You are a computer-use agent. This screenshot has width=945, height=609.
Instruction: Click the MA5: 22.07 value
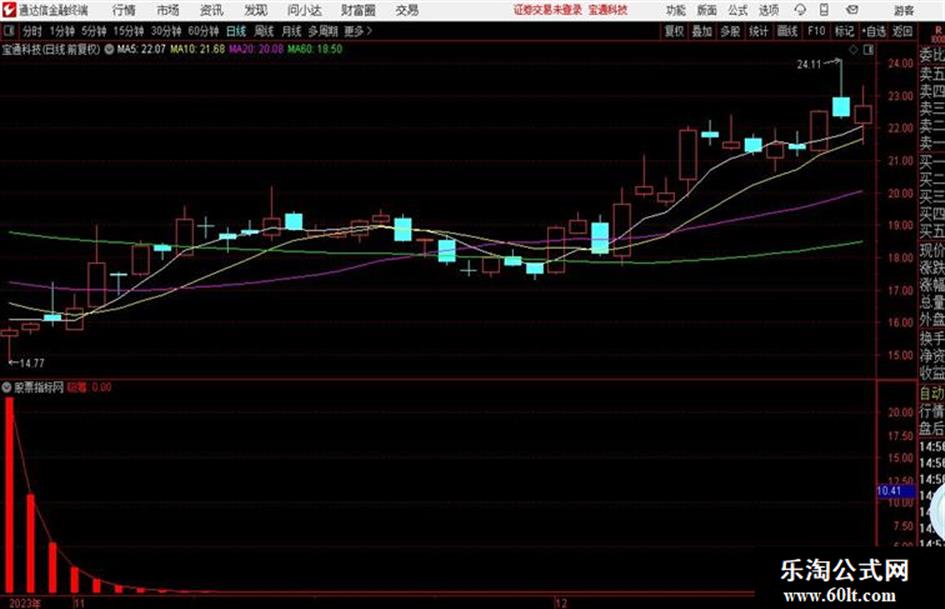point(141,49)
